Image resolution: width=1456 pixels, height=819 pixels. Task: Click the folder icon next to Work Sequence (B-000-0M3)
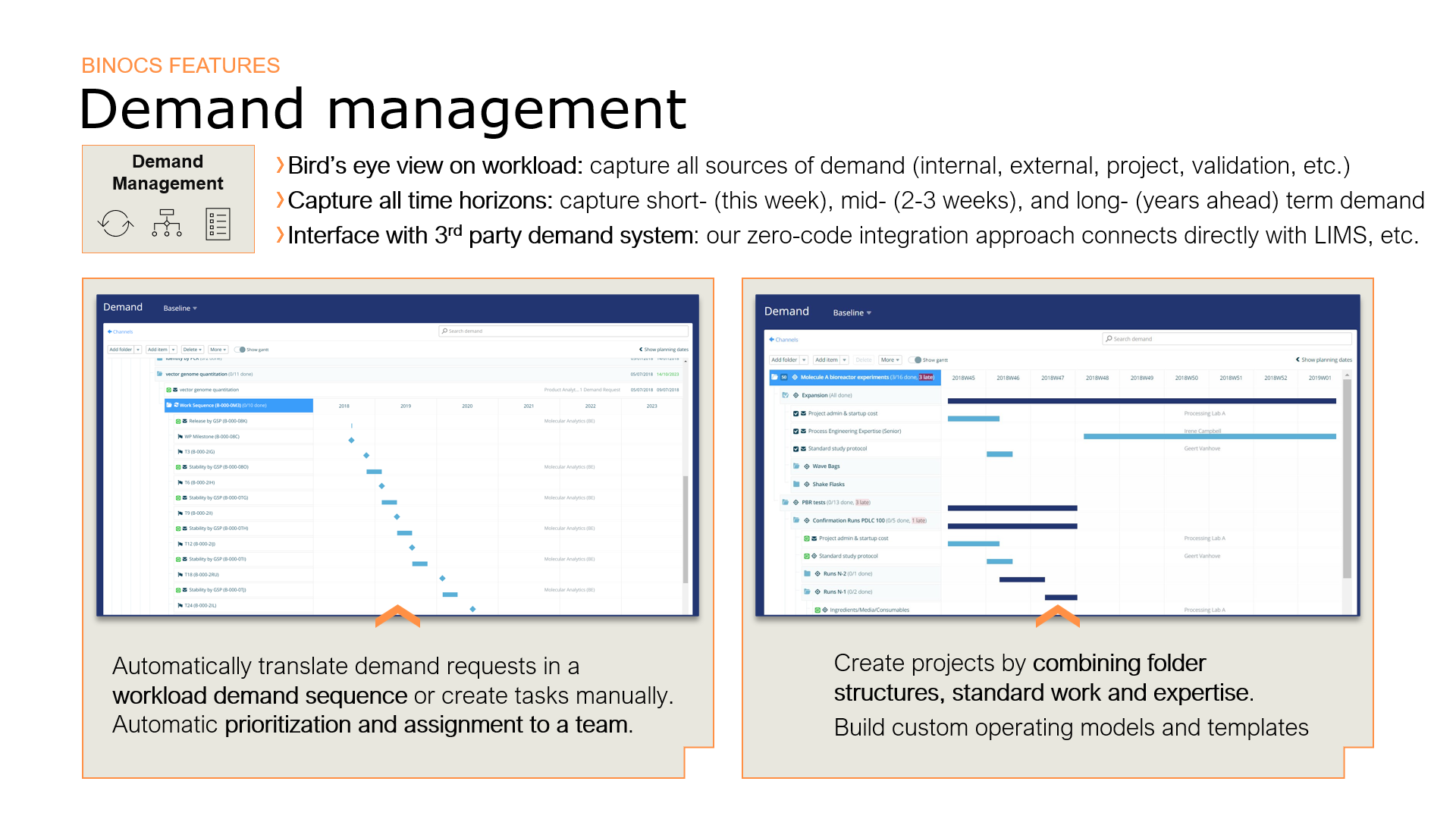[169, 406]
